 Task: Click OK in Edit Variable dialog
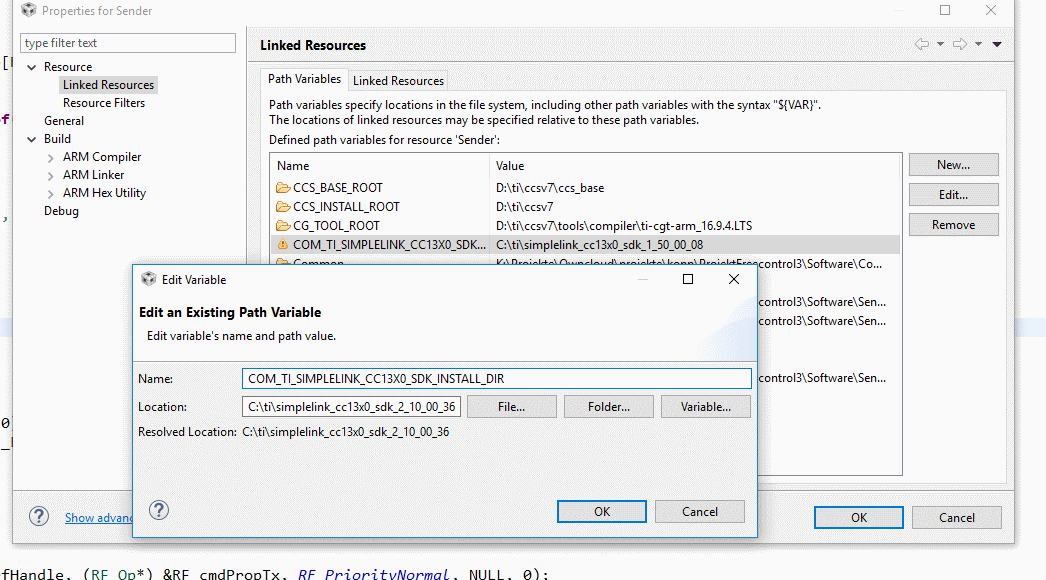click(x=602, y=511)
